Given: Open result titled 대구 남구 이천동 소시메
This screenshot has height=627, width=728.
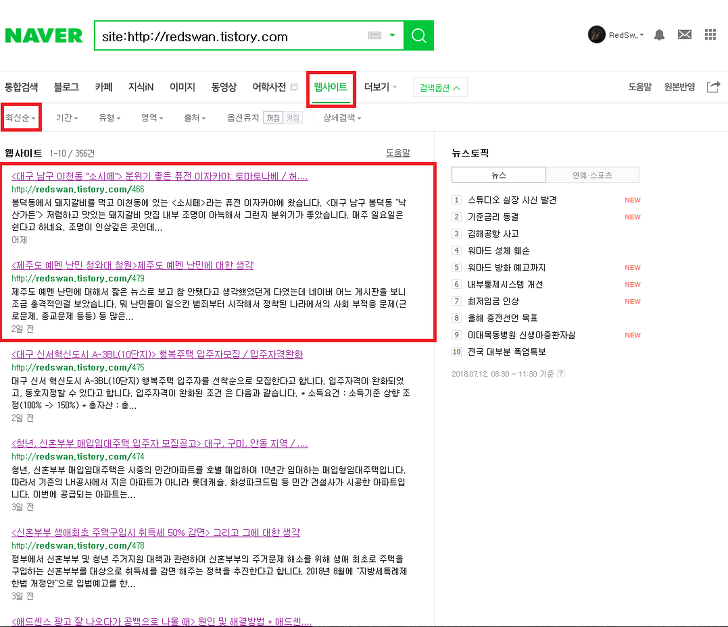Looking at the screenshot, I should pos(160,176).
